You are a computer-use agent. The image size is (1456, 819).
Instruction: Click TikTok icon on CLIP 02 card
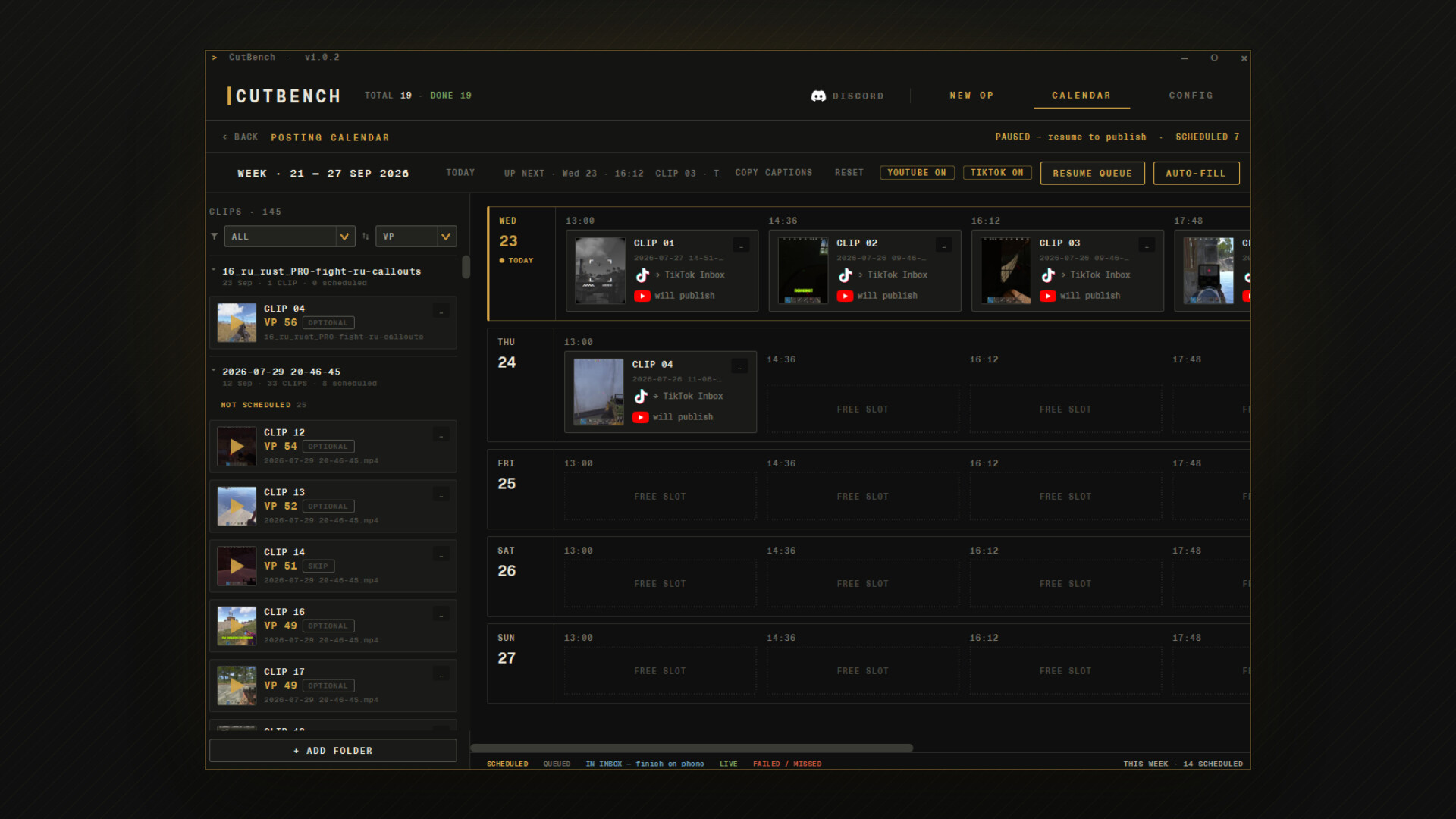pos(845,275)
